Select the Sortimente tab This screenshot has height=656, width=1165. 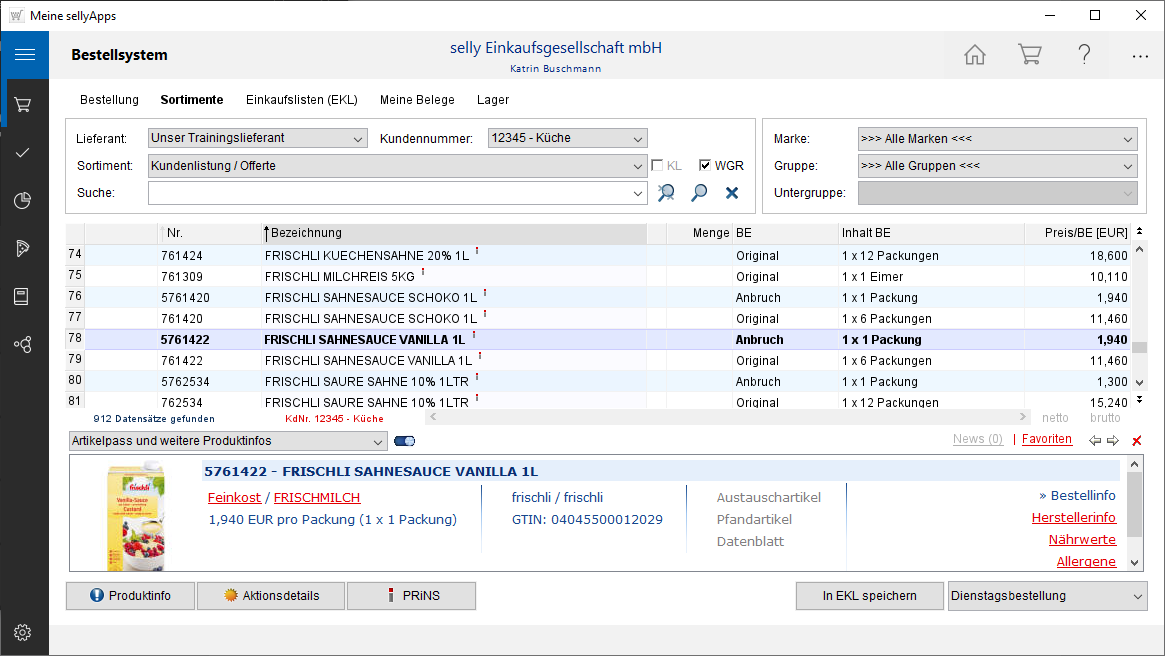click(192, 100)
